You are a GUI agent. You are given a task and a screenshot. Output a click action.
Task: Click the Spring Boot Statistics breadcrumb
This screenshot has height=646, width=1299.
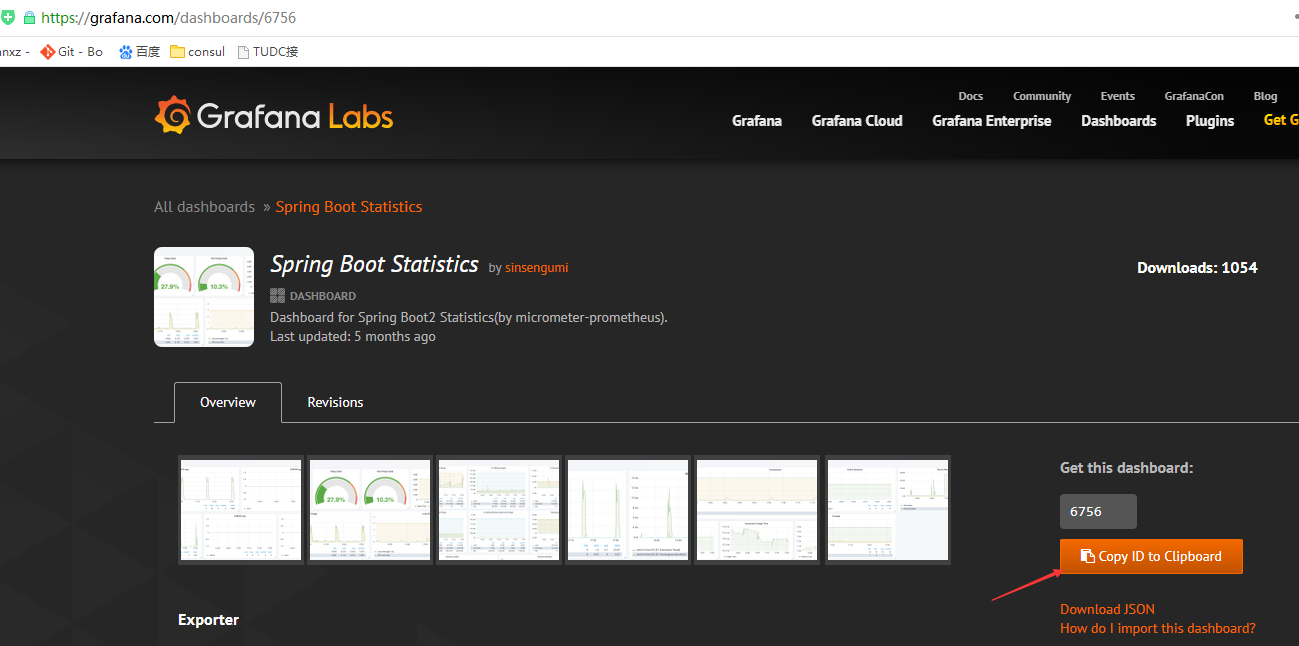pyautogui.click(x=349, y=207)
